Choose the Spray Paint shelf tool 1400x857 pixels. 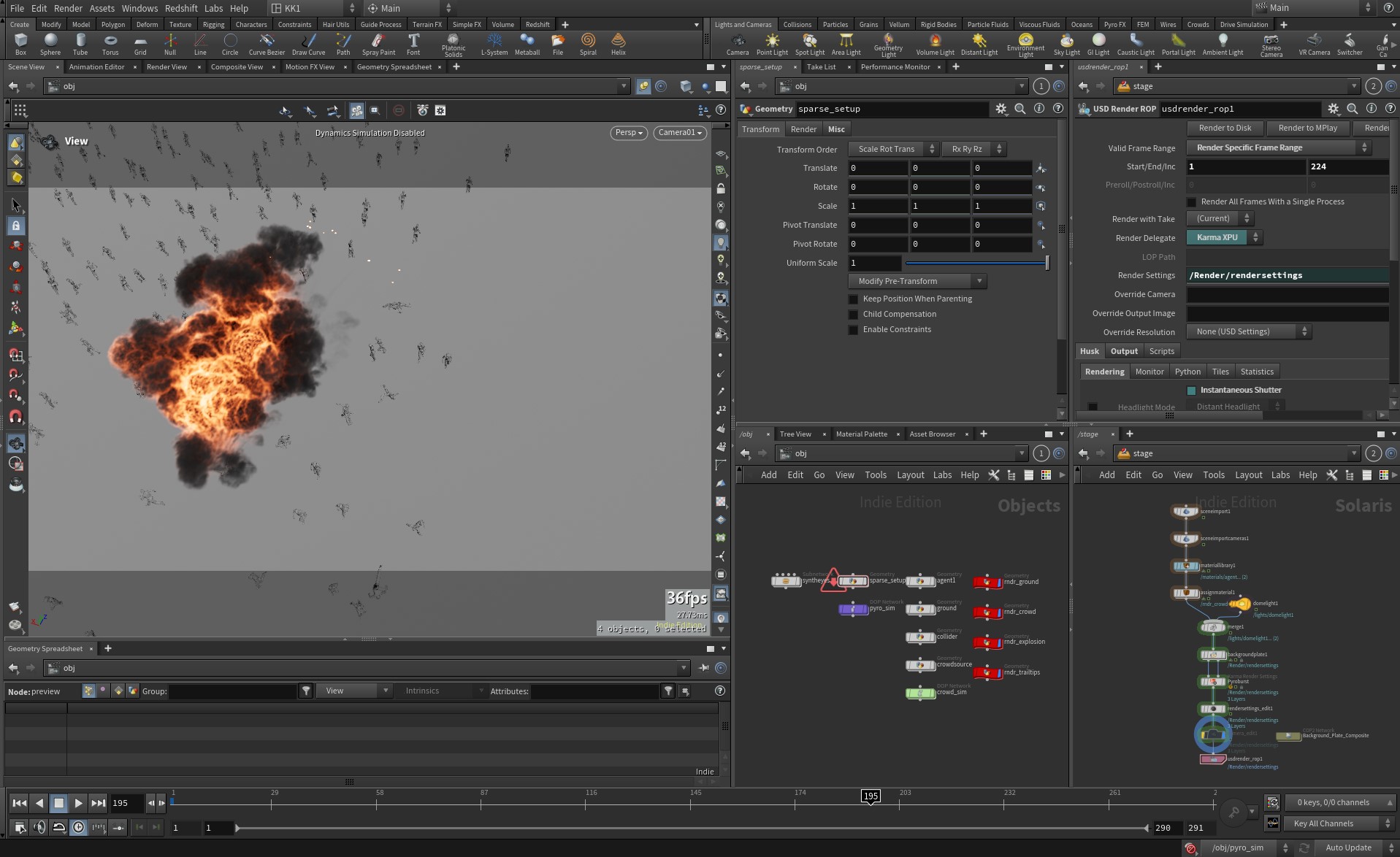pos(378,44)
